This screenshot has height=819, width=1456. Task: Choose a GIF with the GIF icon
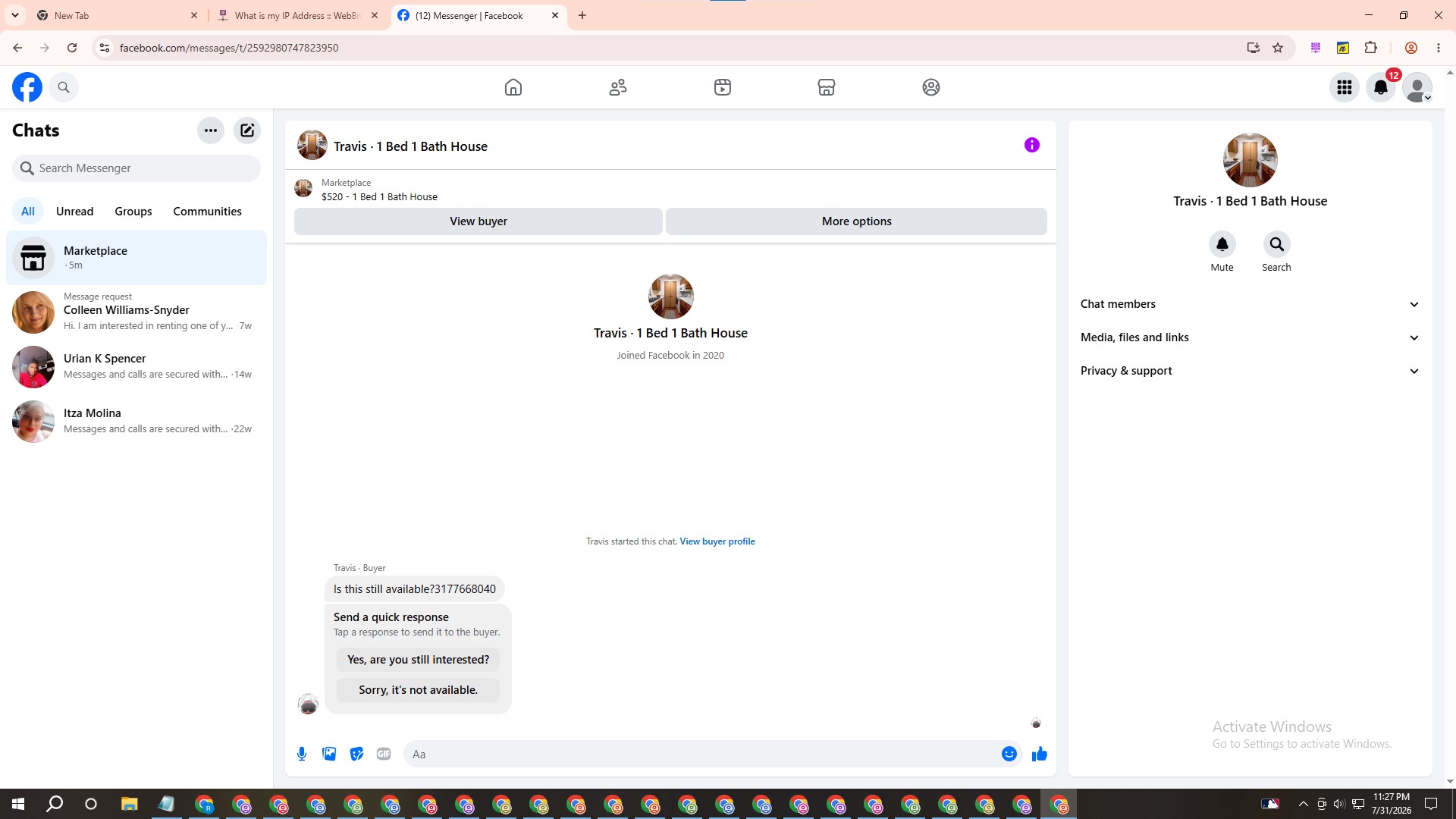384,754
